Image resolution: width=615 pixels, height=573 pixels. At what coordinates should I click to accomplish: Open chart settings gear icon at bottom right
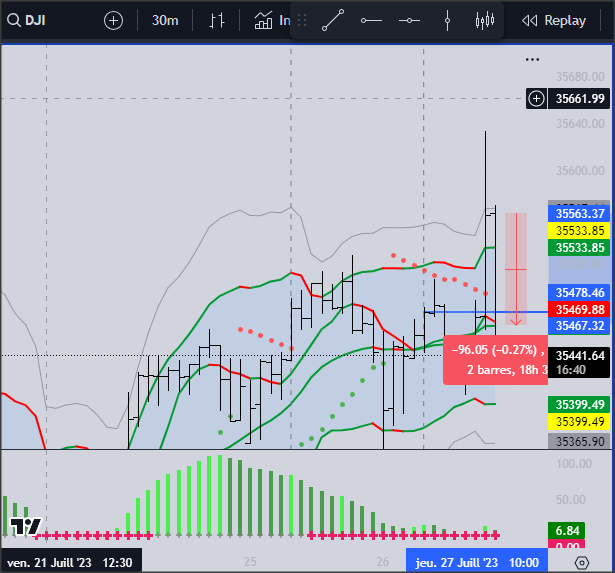point(582,563)
